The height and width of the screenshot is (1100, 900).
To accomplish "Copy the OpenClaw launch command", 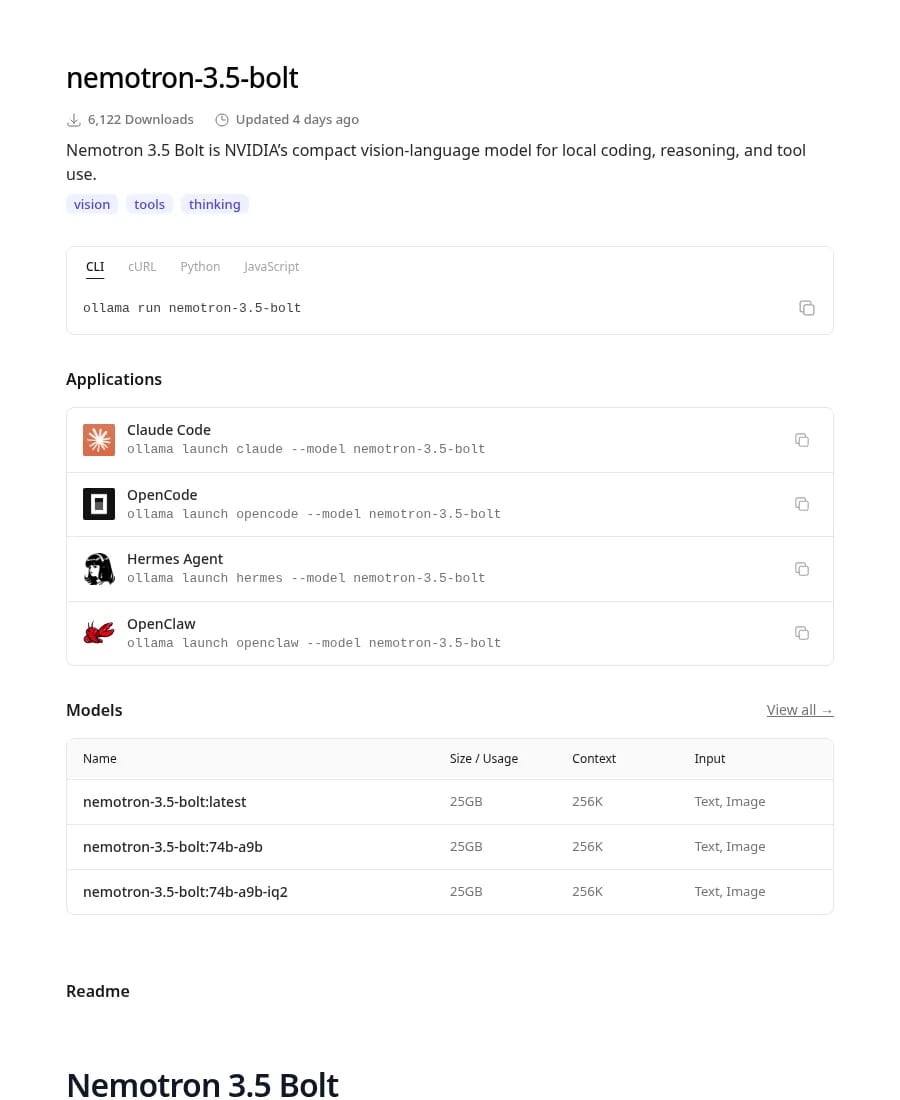I will pyautogui.click(x=802, y=633).
